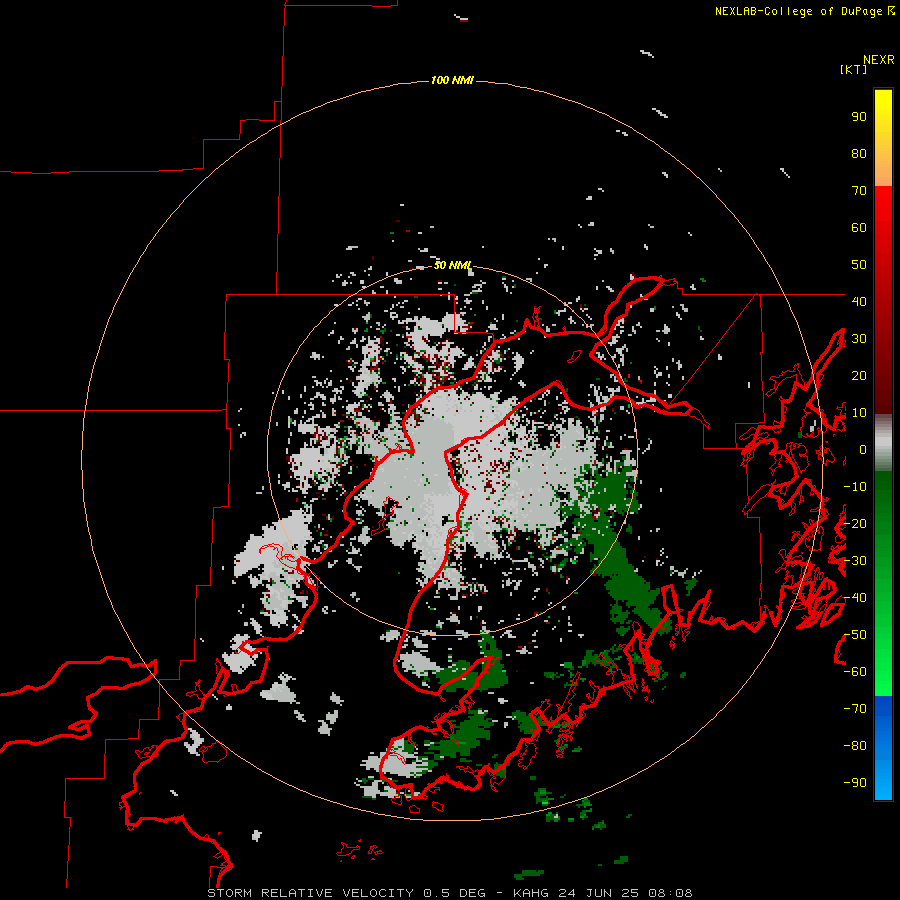Select the -90 value on velocity scale
Image resolution: width=900 pixels, height=900 pixels.
[x=855, y=783]
